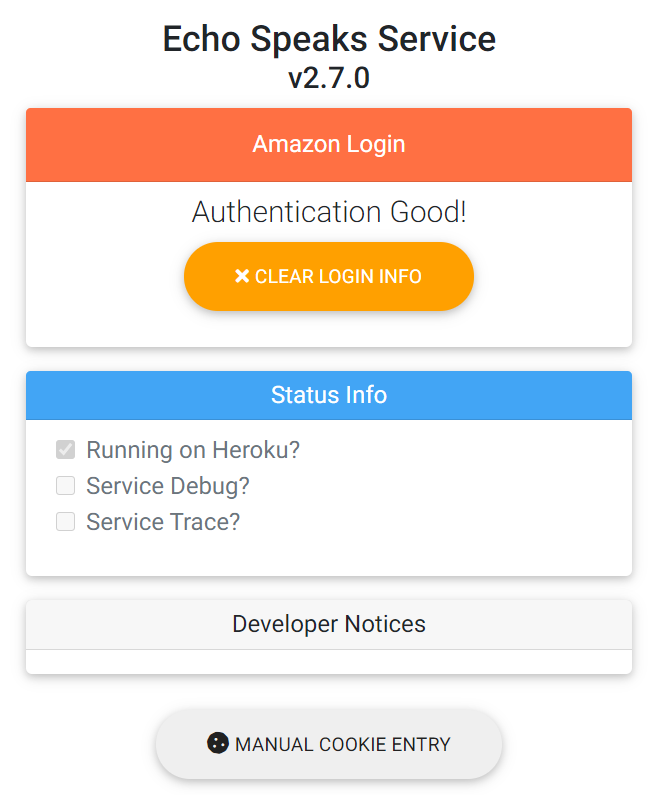Click the Service Trace? label
The height and width of the screenshot is (795, 661).
point(163,522)
